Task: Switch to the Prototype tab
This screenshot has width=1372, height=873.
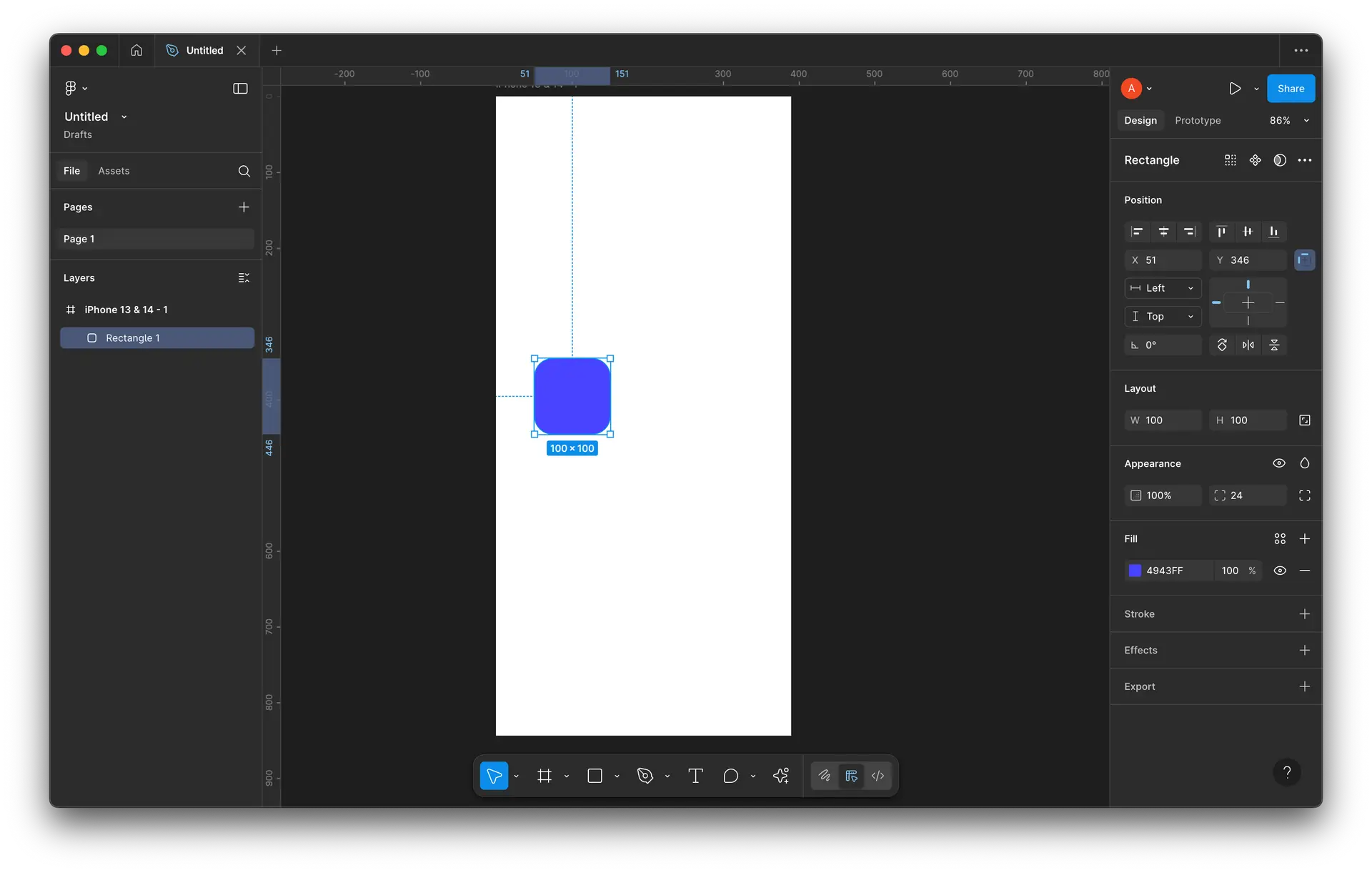Action: point(1198,121)
